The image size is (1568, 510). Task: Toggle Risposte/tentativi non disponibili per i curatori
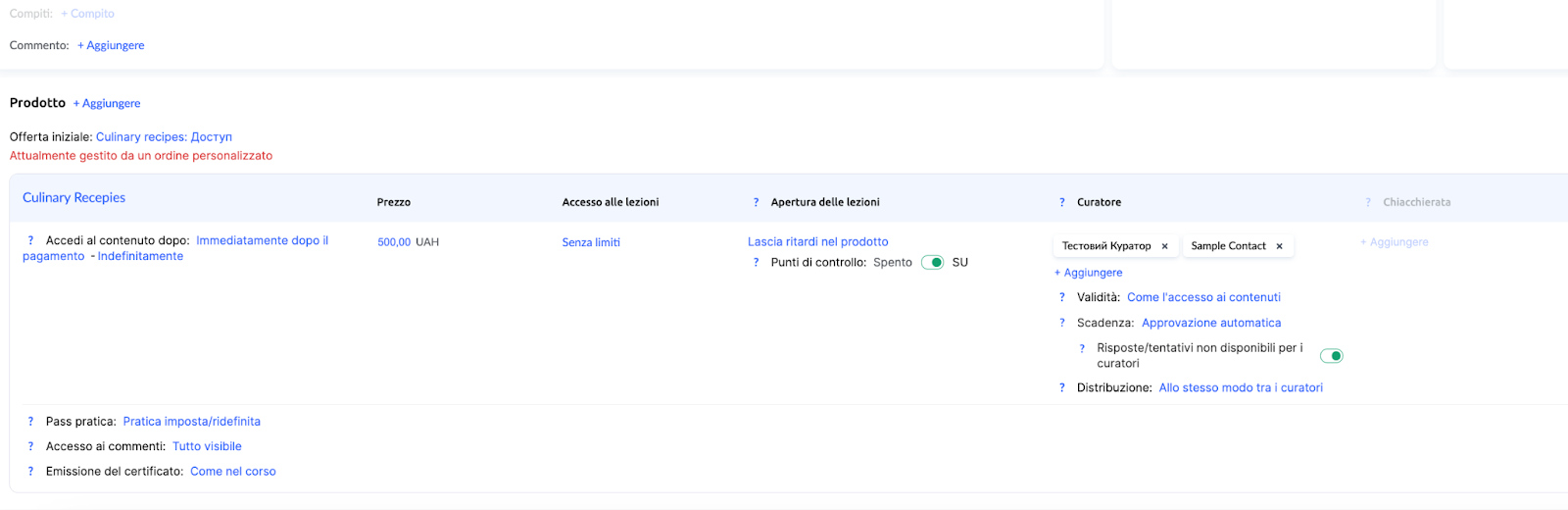tap(1331, 356)
